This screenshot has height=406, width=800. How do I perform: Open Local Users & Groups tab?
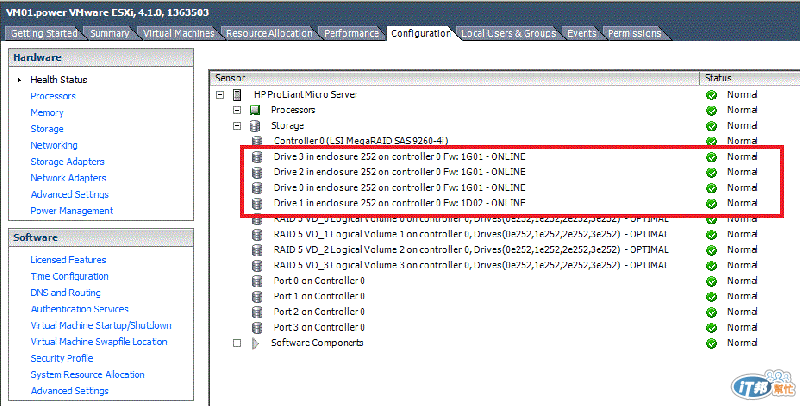pos(509,33)
